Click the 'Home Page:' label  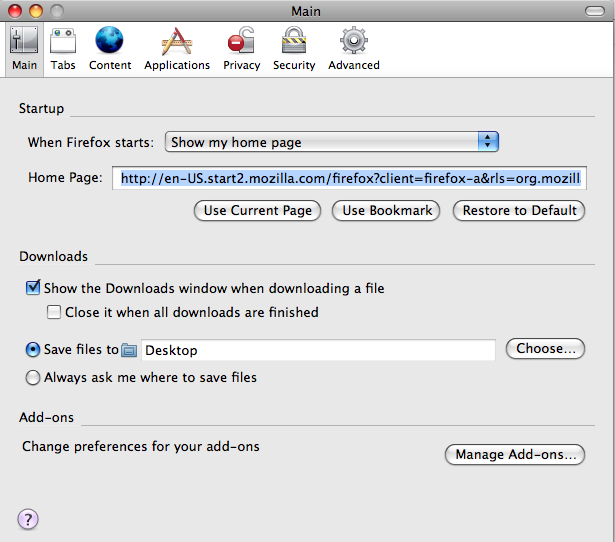[65, 178]
